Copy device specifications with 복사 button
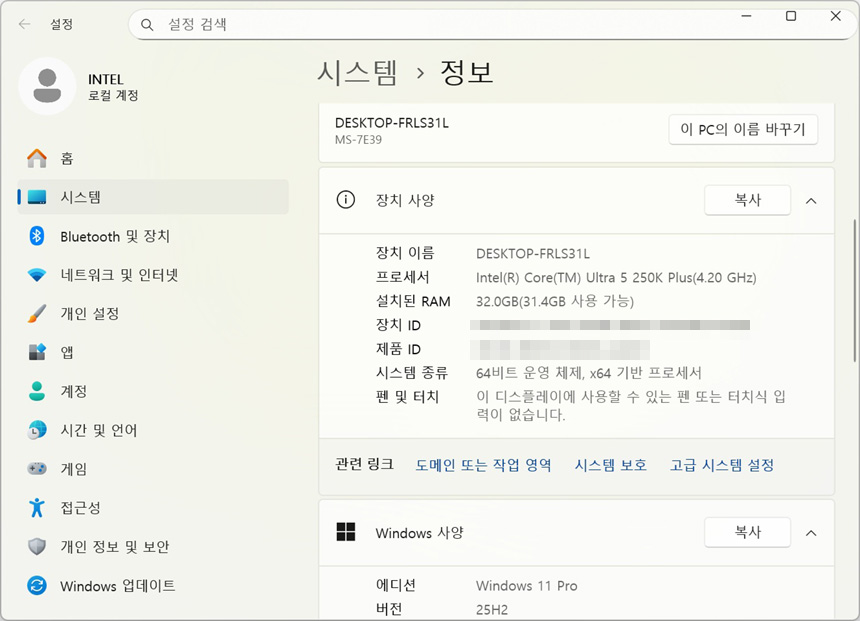The height and width of the screenshot is (621, 860). [x=747, y=200]
